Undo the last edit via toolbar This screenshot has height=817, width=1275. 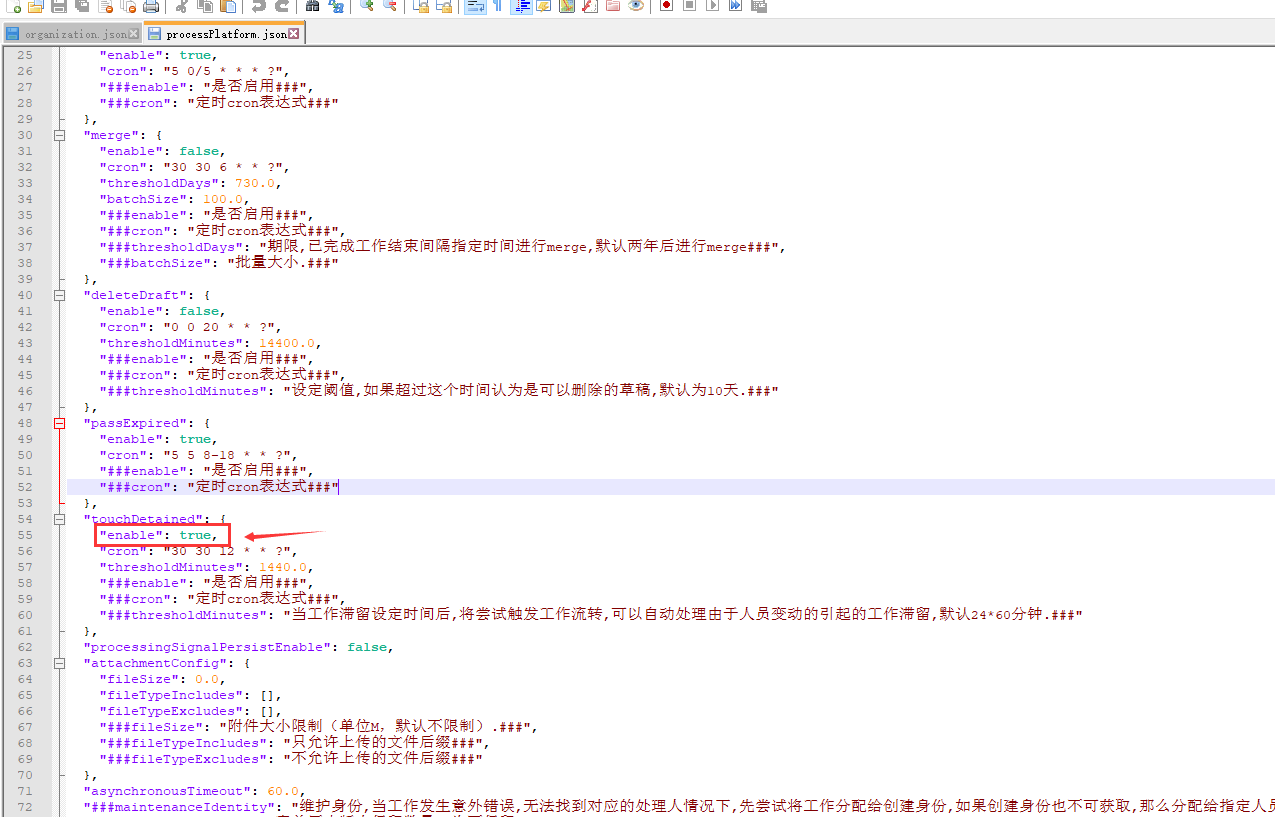point(259,6)
